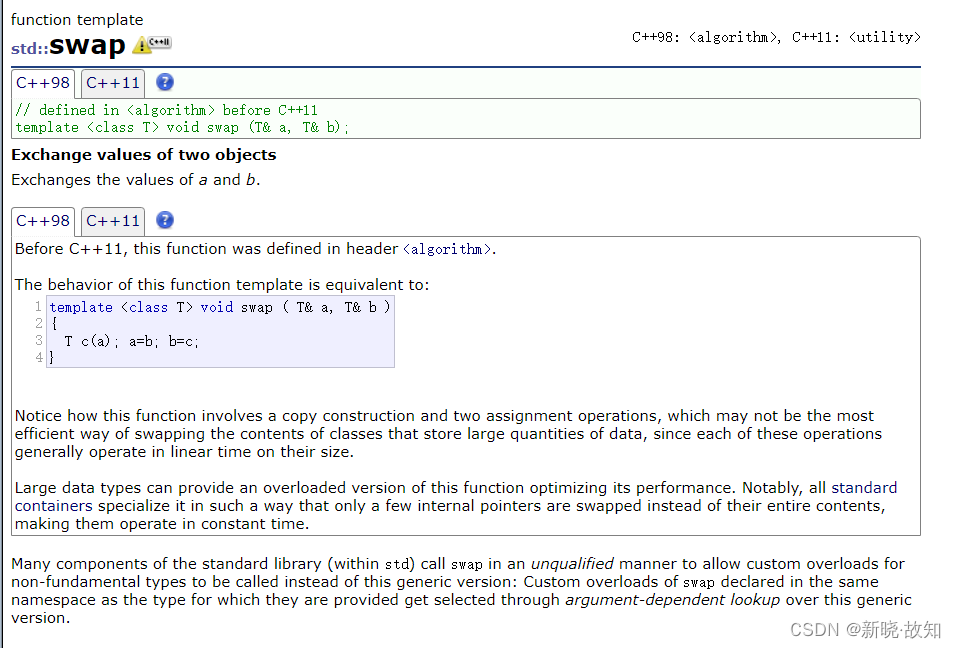Click the 'swap' function title text
This screenshot has height=648, width=956.
coord(87,45)
